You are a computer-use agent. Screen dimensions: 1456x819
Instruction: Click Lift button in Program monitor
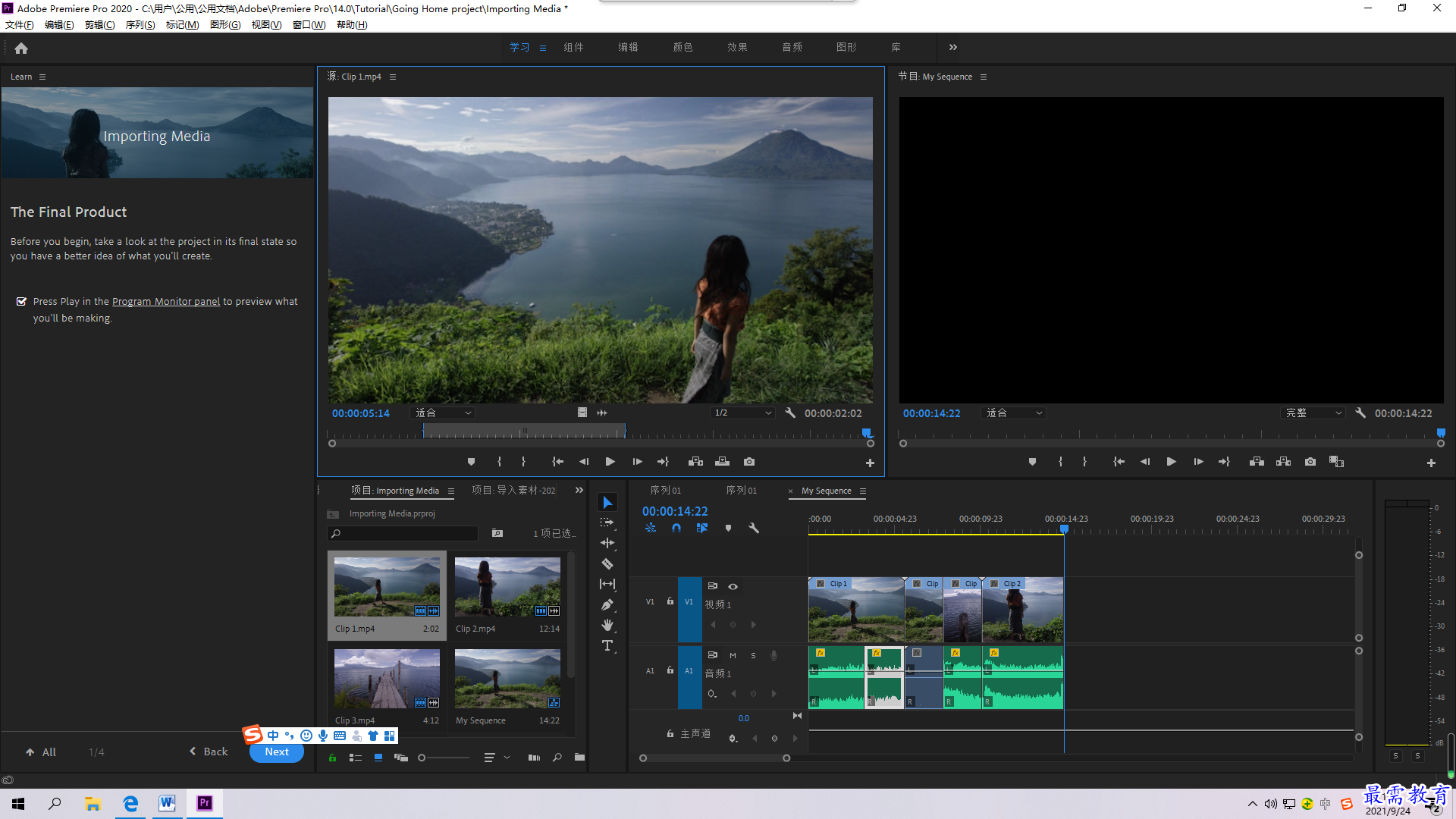point(1257,462)
